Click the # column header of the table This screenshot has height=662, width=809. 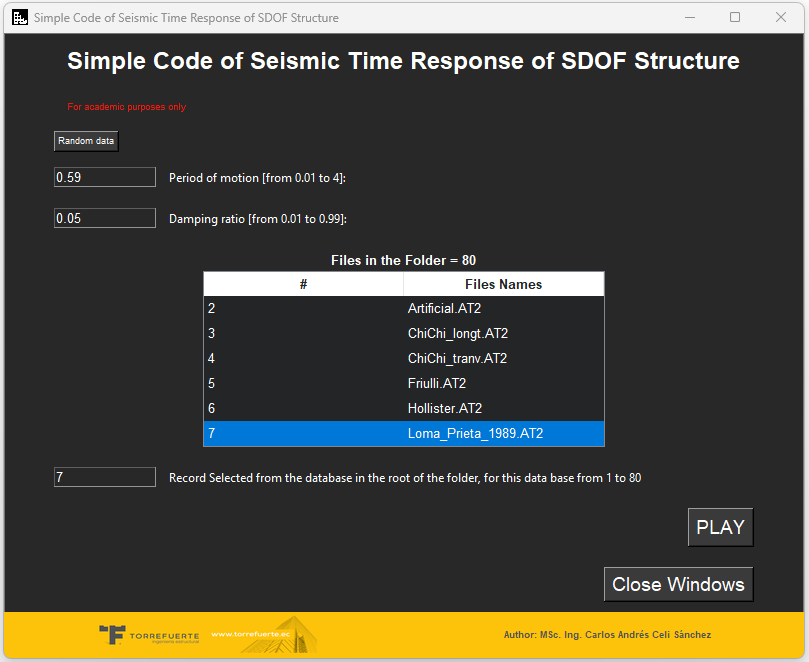coord(302,283)
